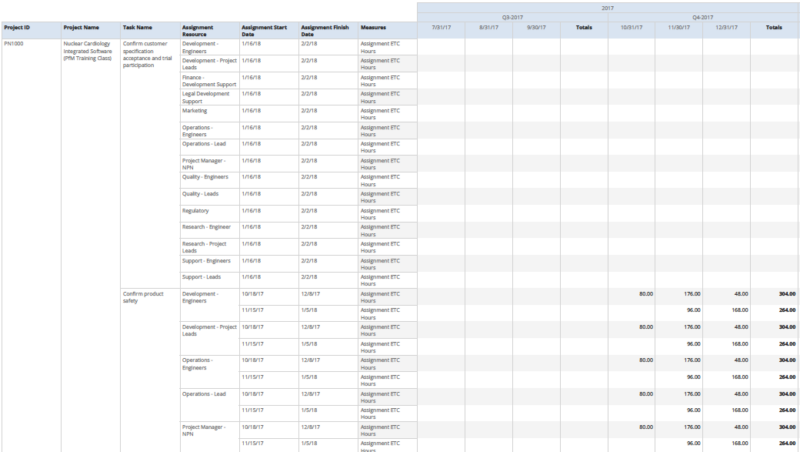The height and width of the screenshot is (452, 800).
Task: Click the Totals header under Q4-2017
Action: [x=774, y=31]
